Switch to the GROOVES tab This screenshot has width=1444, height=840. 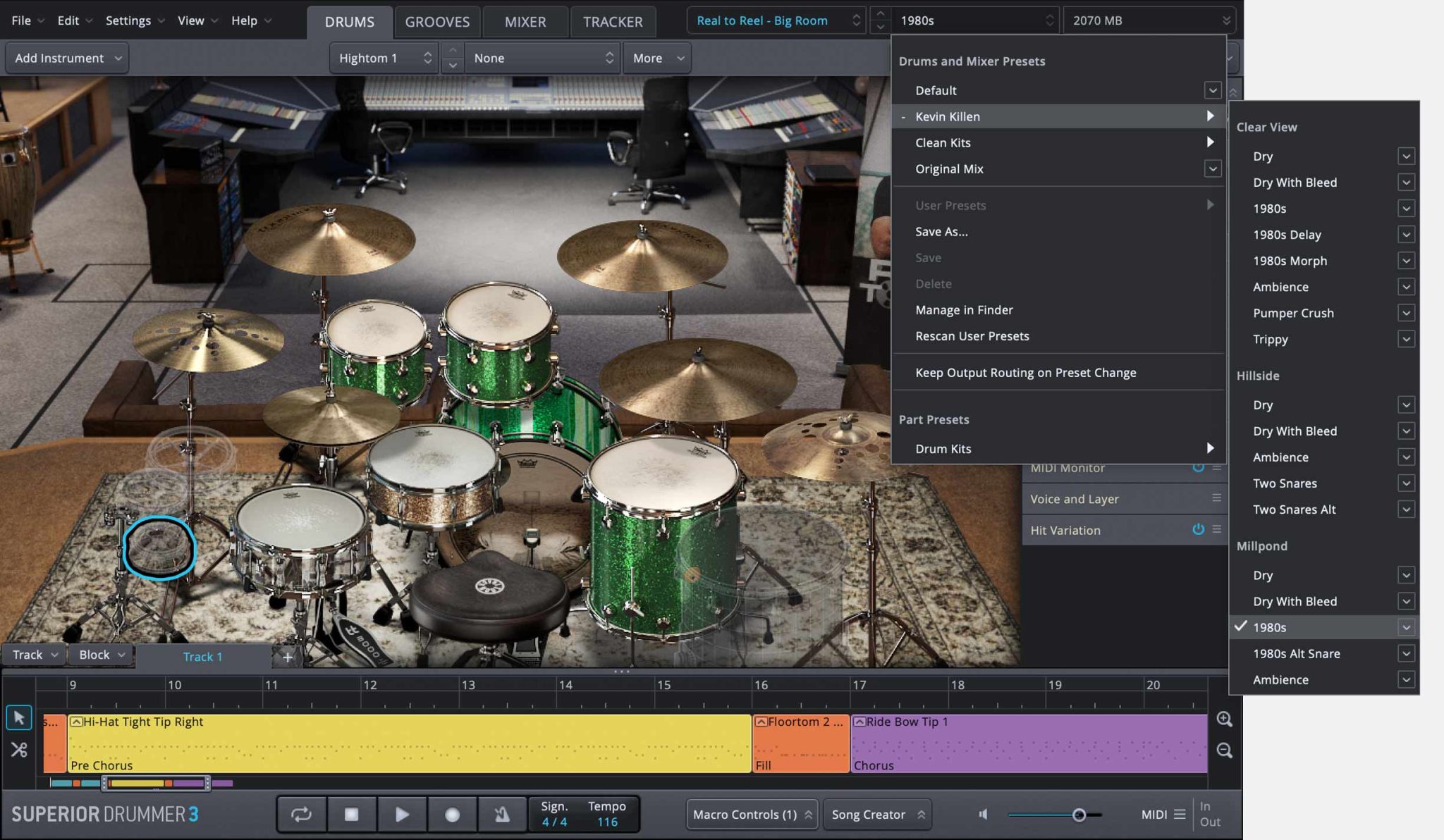(x=437, y=22)
